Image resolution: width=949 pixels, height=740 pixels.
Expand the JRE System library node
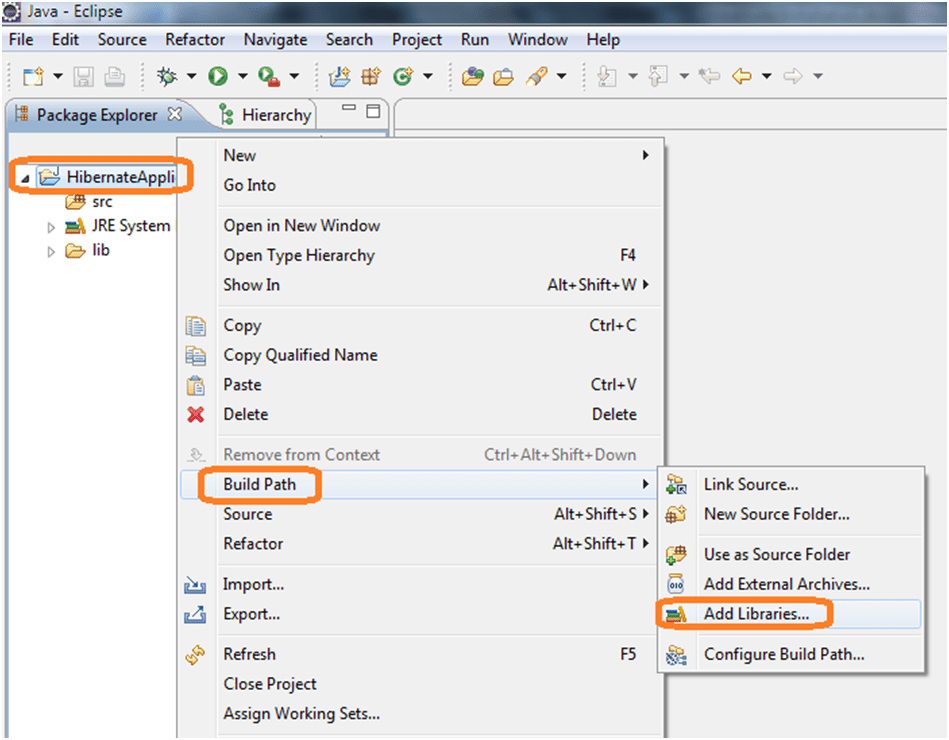pyautogui.click(x=50, y=226)
